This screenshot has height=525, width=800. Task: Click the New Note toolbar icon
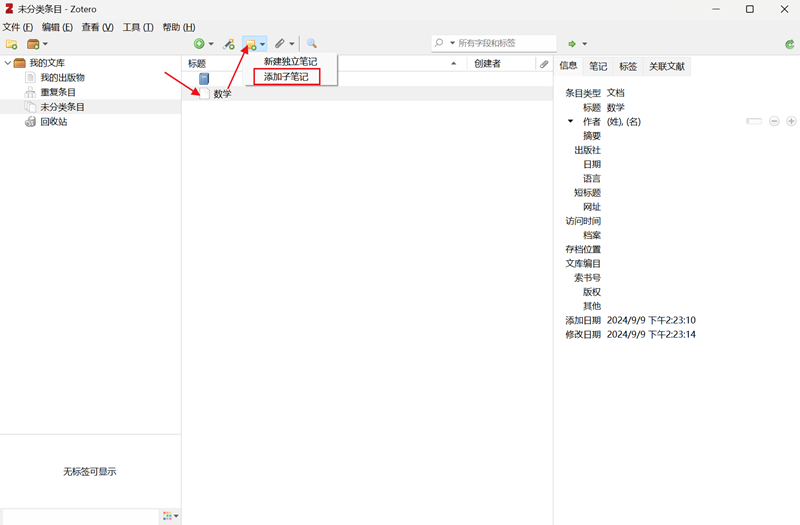pyautogui.click(x=251, y=44)
